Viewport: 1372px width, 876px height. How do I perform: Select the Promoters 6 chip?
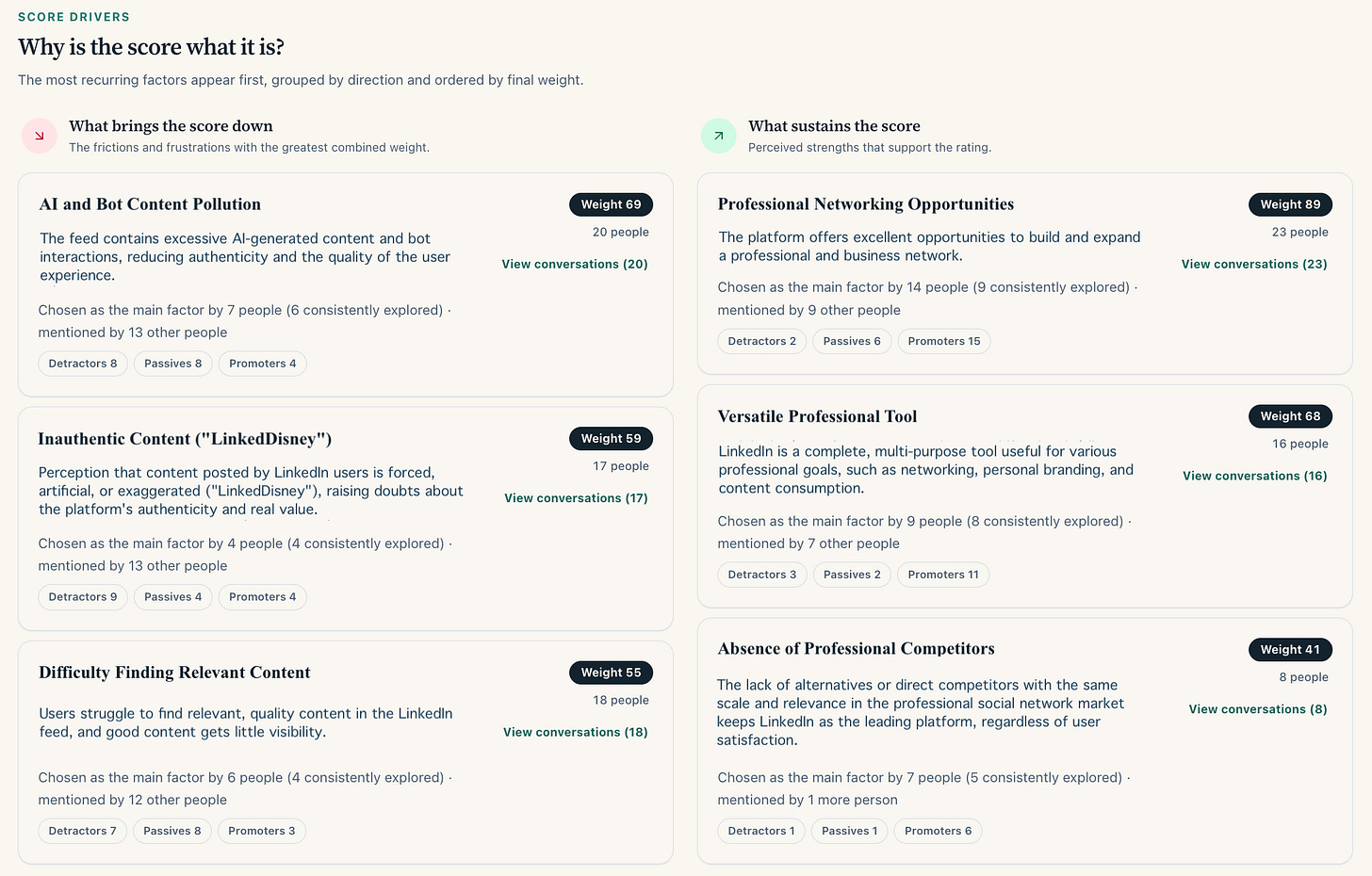[938, 831]
